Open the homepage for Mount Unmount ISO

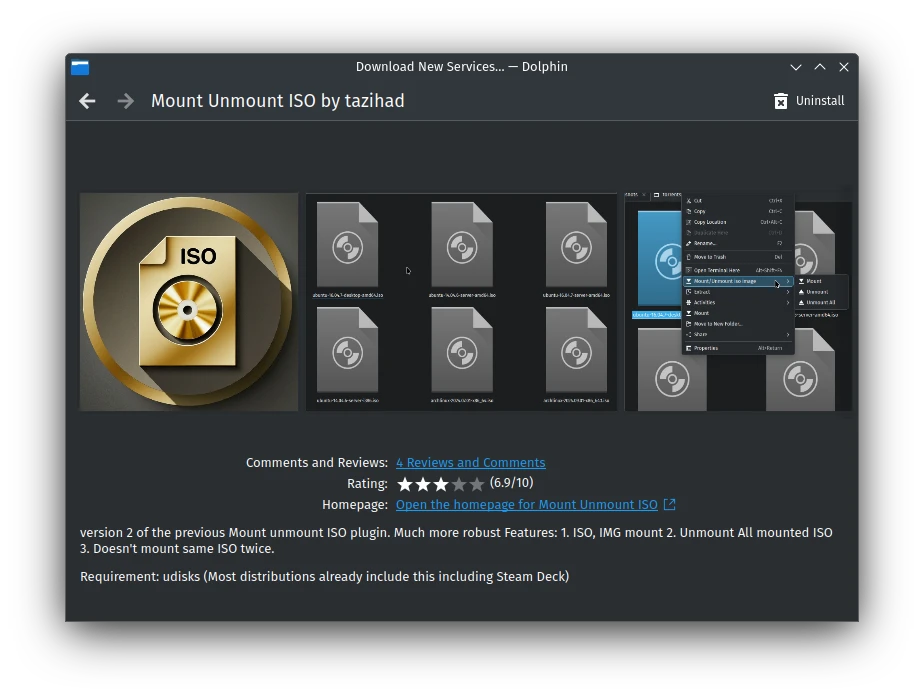(526, 505)
